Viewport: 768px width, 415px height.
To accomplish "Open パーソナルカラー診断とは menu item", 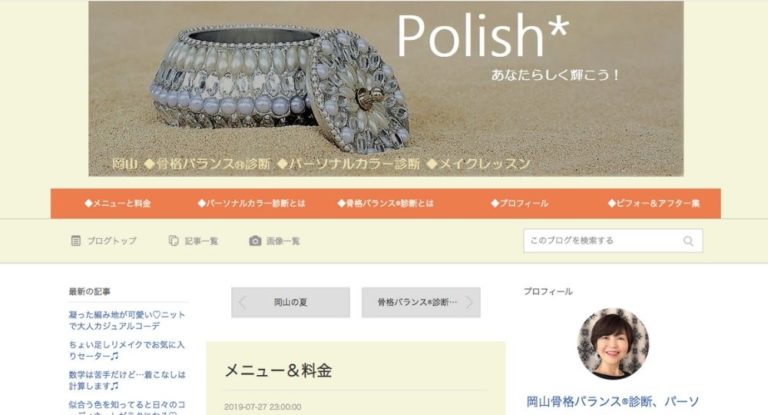I will pos(252,203).
